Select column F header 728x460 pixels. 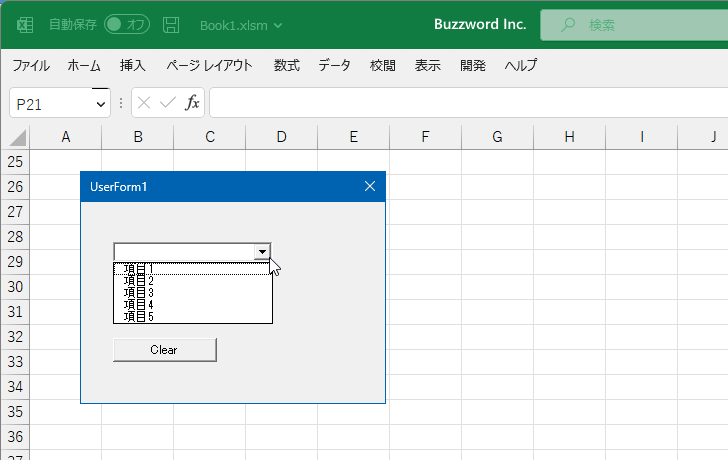click(425, 137)
